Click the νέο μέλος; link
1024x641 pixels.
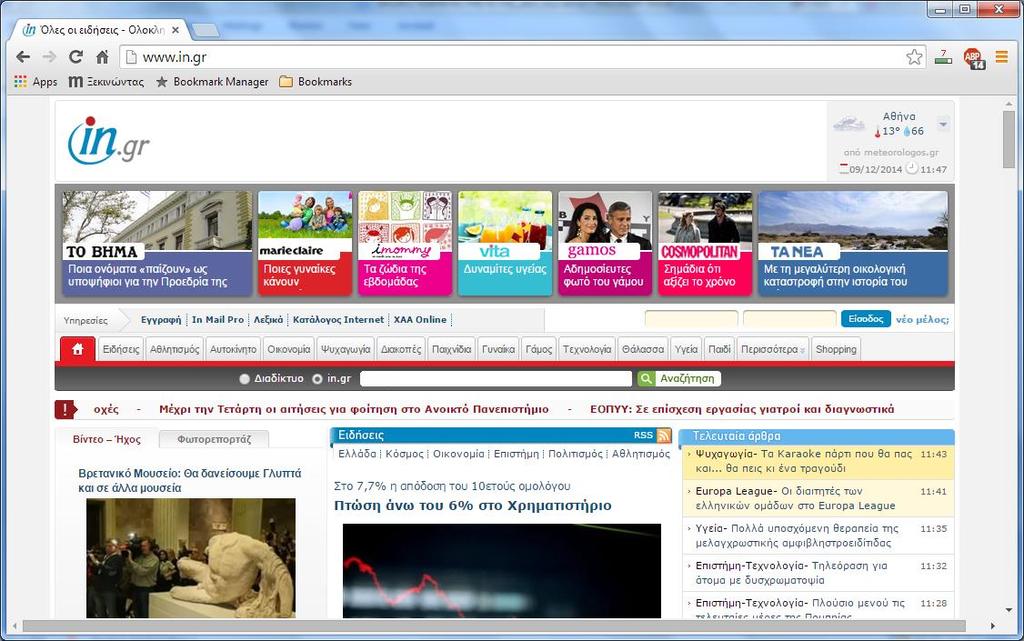[x=922, y=319]
